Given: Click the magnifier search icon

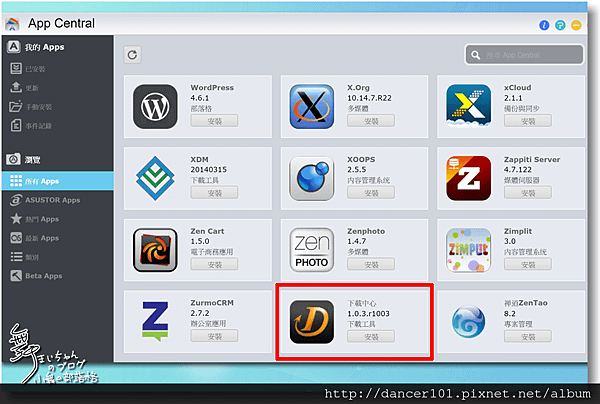Looking at the screenshot, I should 476,55.
